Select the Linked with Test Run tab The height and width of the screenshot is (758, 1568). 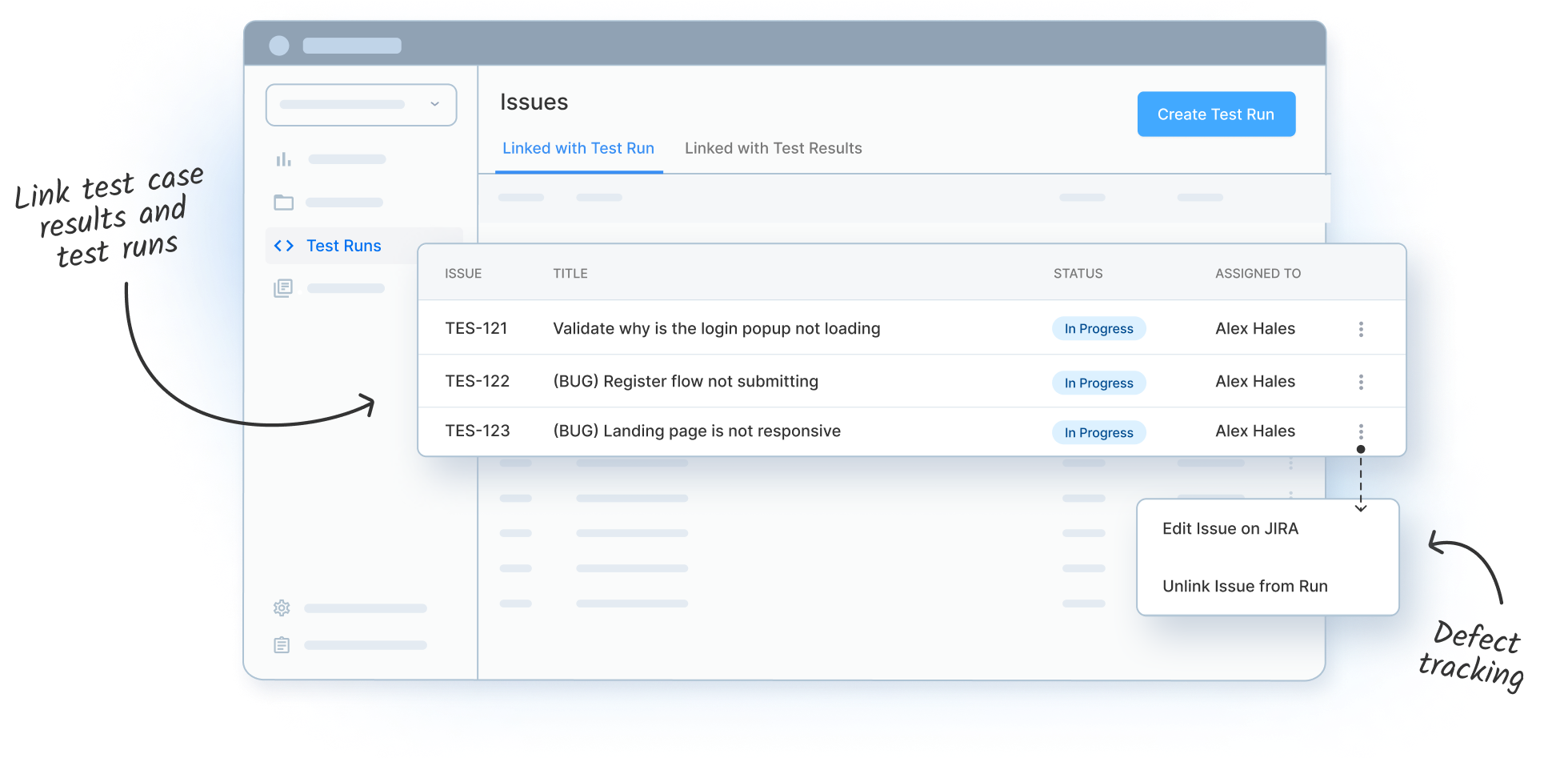click(578, 148)
